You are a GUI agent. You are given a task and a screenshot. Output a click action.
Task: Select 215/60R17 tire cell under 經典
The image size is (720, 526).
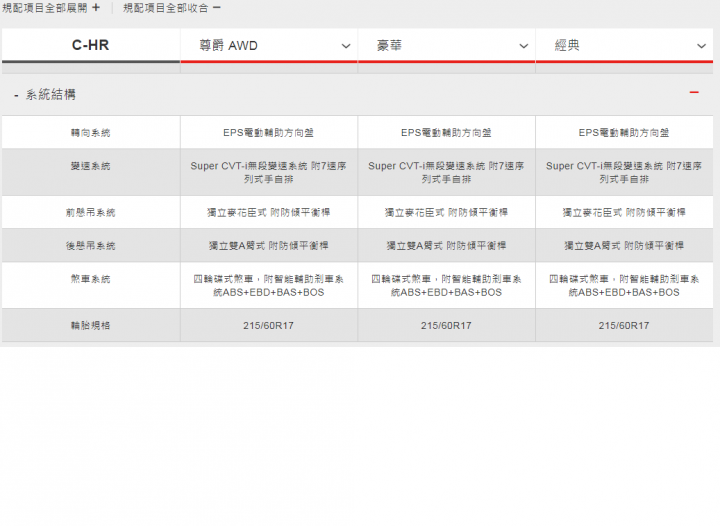pos(624,325)
